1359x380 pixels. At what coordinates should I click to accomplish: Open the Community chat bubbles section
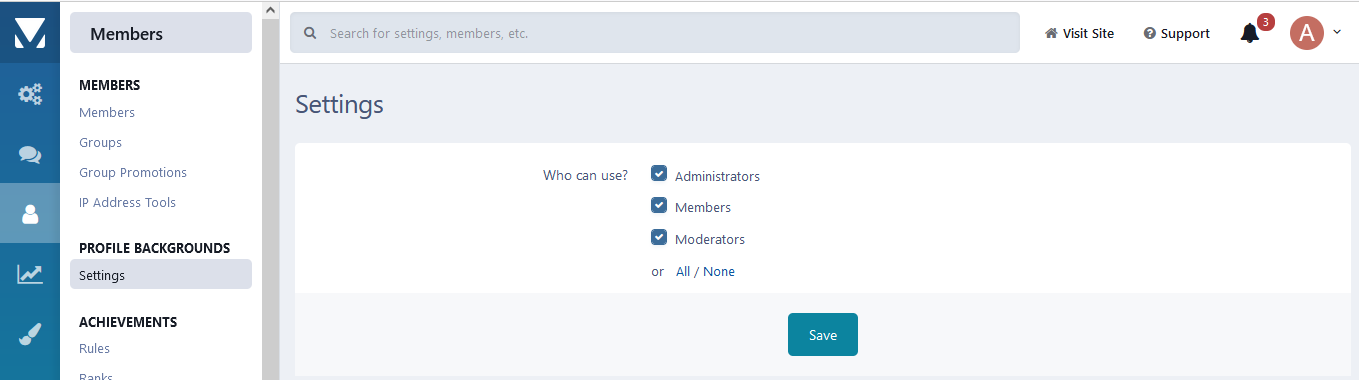tap(30, 154)
